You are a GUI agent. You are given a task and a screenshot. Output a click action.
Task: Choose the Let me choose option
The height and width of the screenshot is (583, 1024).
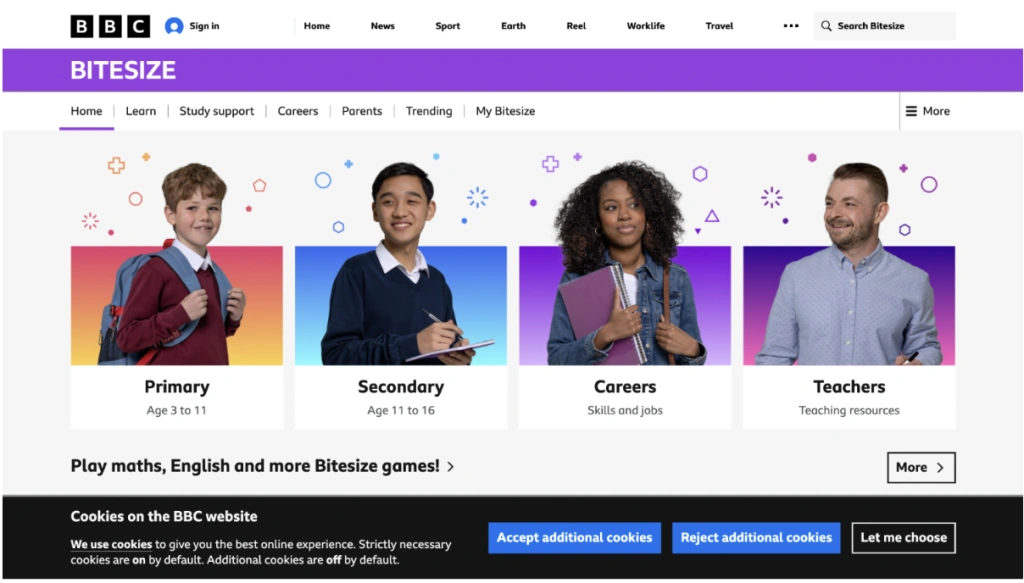pyautogui.click(x=904, y=538)
